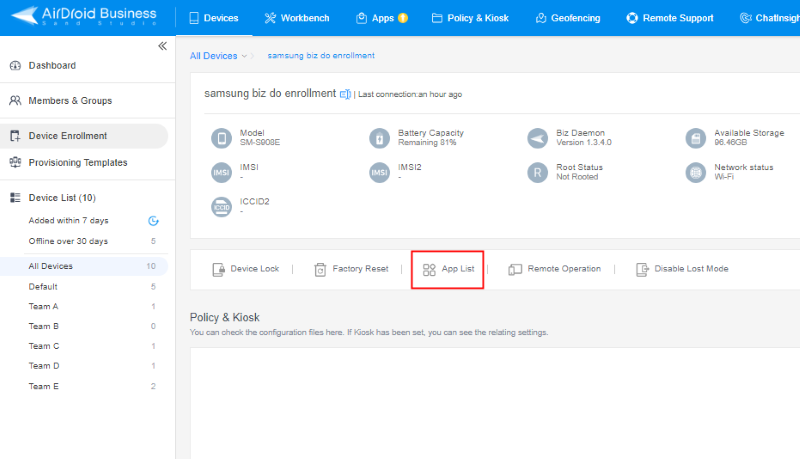Collapse the left sidebar with double-arrow icon
800x459 pixels.
click(x=163, y=46)
